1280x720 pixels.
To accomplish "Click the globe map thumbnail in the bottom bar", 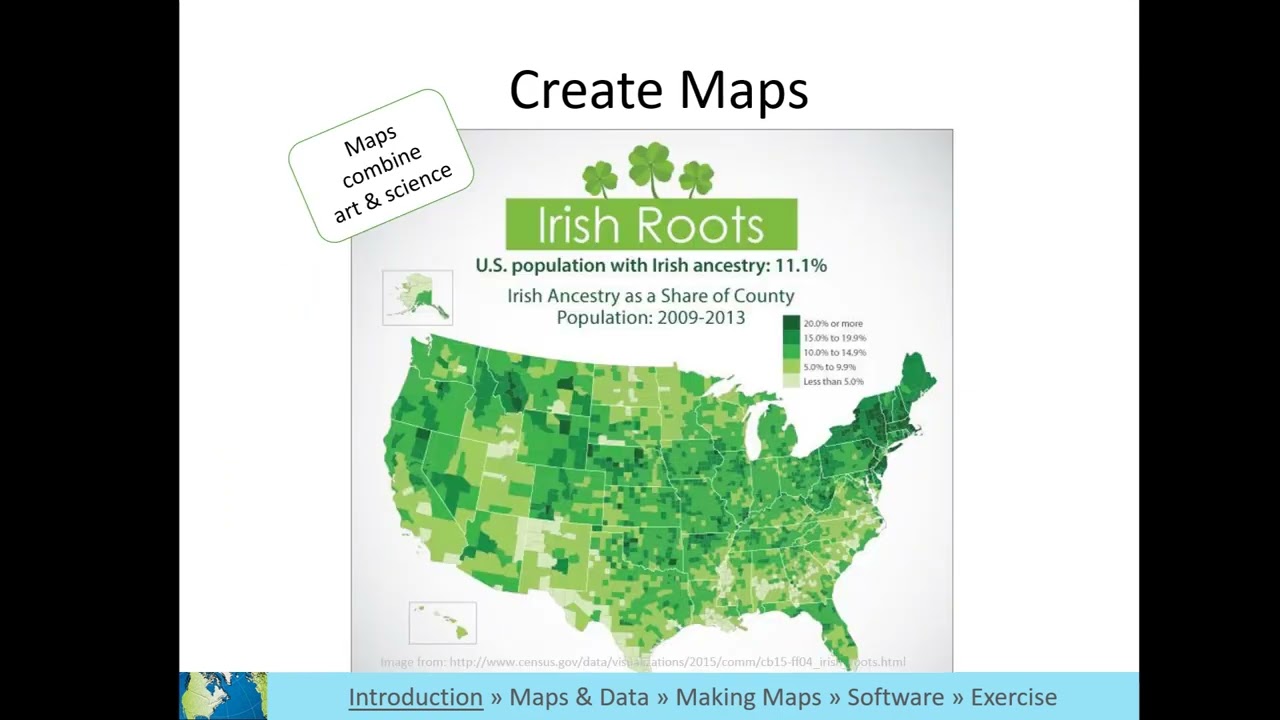I will [x=223, y=696].
